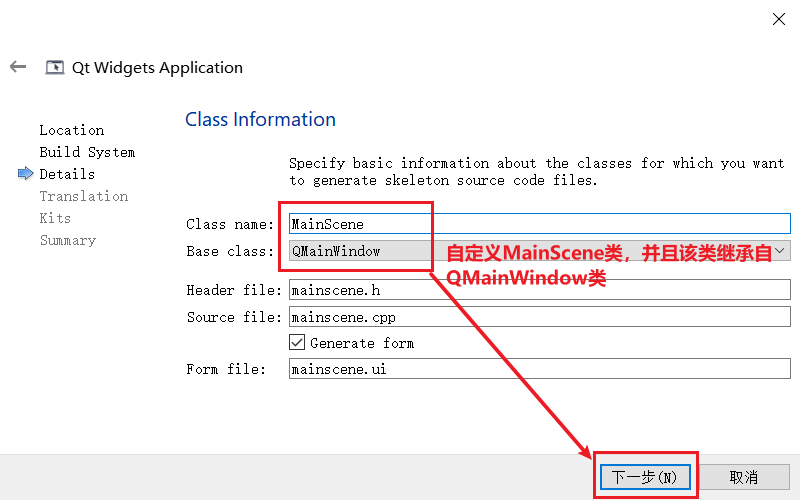Click the Form file input field
Viewport: 800px width, 500px height.
pyautogui.click(x=539, y=369)
